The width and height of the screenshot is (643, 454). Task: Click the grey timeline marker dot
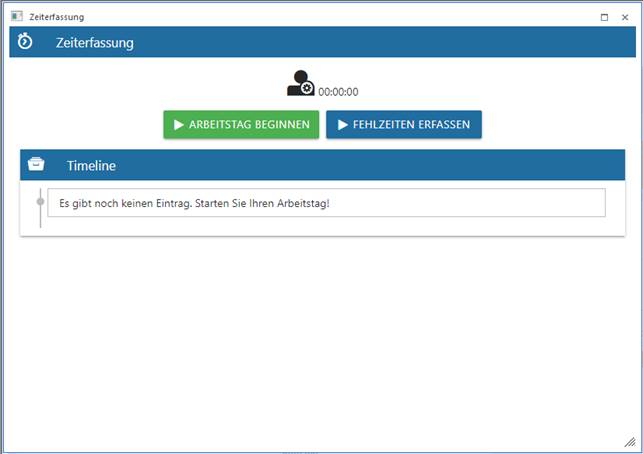(40, 202)
